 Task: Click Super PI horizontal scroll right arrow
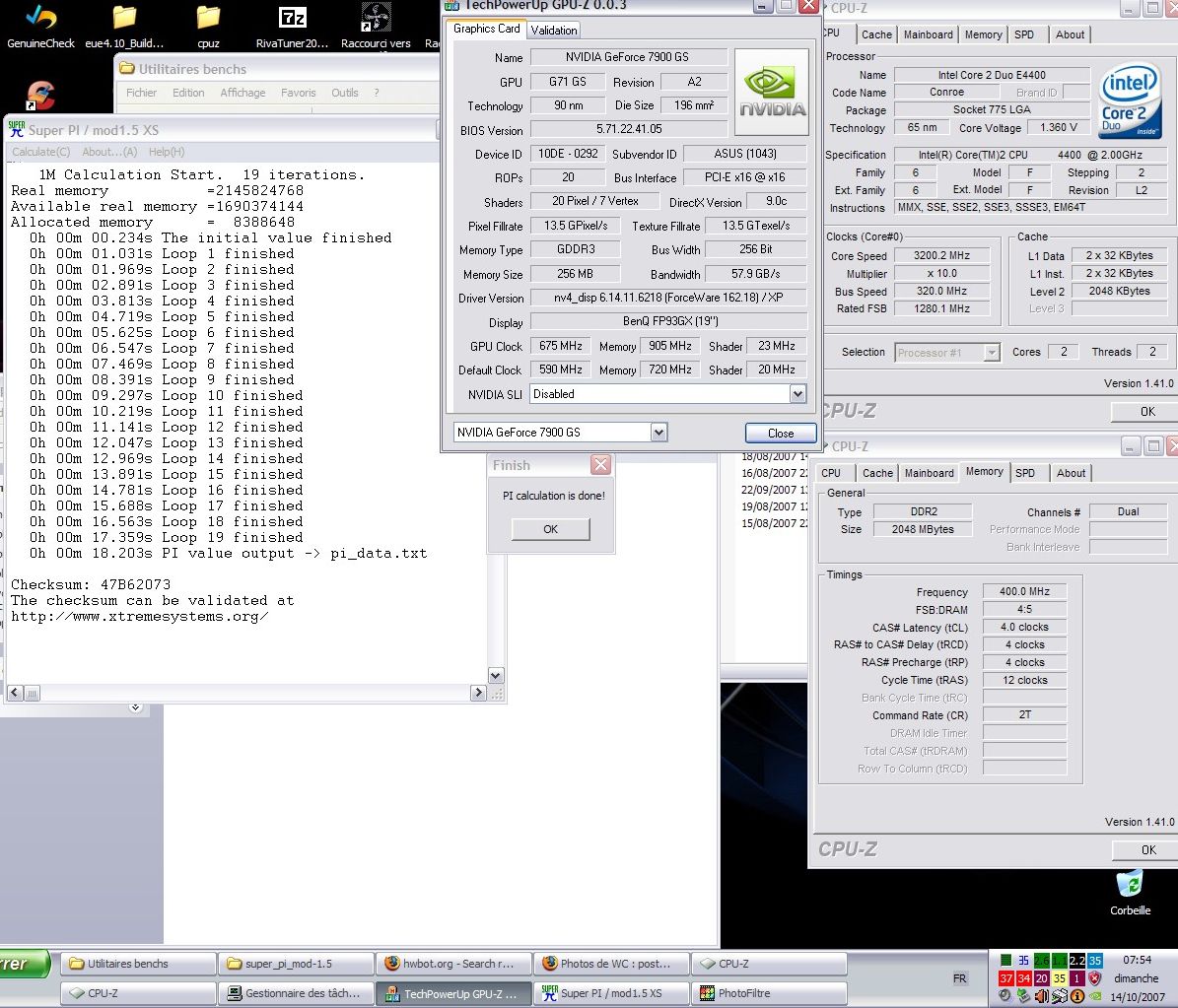478,693
